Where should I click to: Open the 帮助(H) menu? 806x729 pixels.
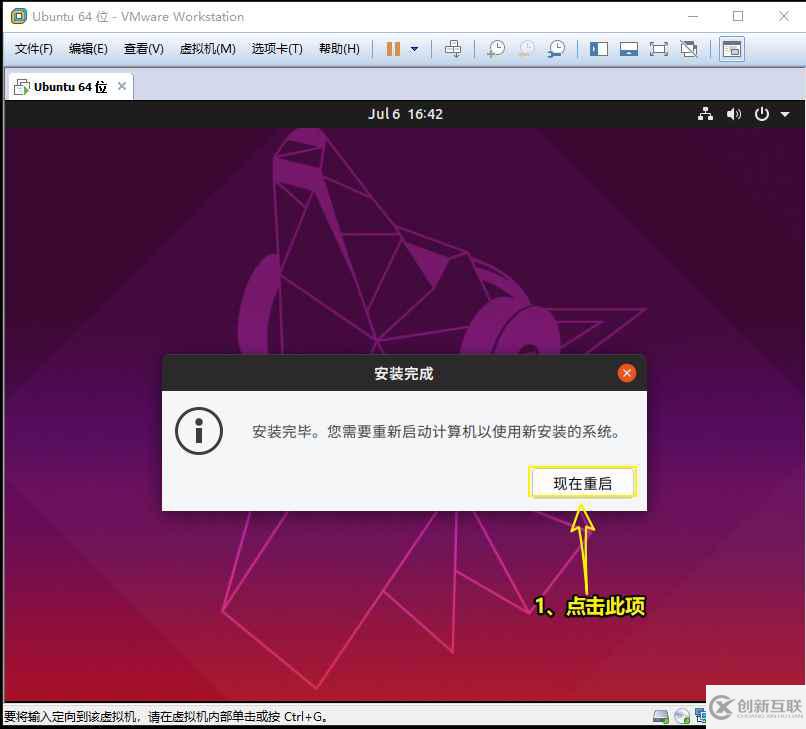point(339,49)
